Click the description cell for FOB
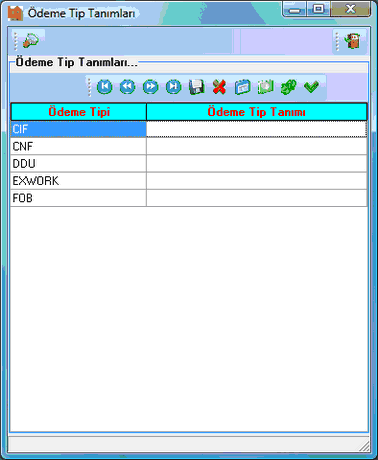The height and width of the screenshot is (460, 378). click(x=257, y=198)
